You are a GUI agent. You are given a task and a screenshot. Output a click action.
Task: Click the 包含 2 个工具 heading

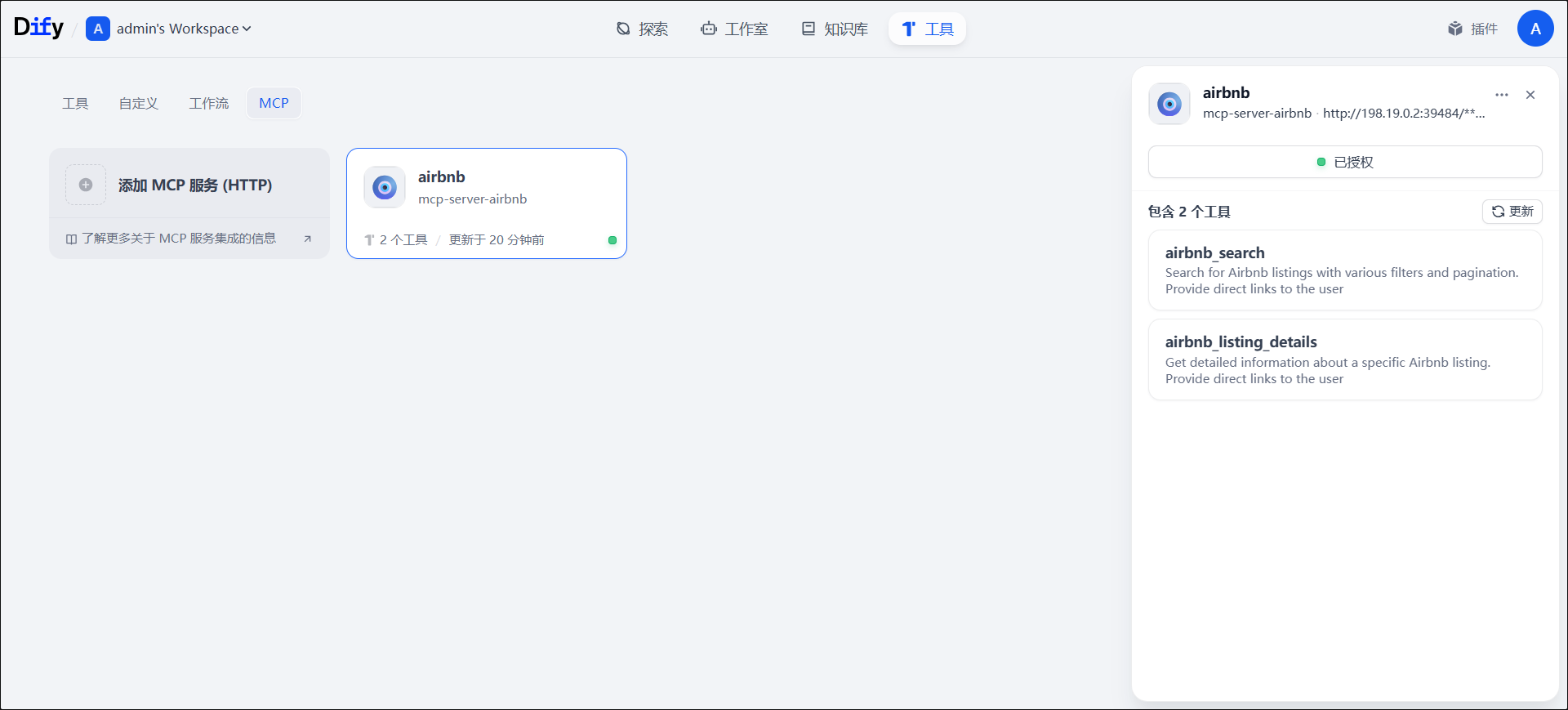click(1189, 212)
